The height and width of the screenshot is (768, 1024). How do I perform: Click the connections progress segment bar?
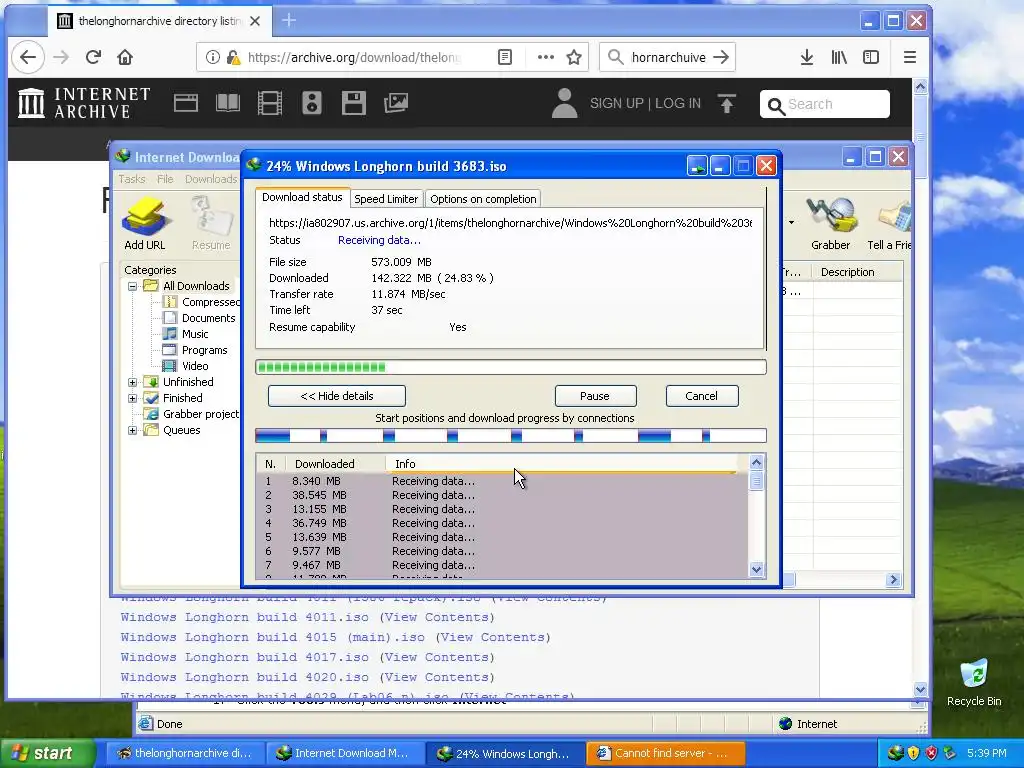pyautogui.click(x=511, y=436)
